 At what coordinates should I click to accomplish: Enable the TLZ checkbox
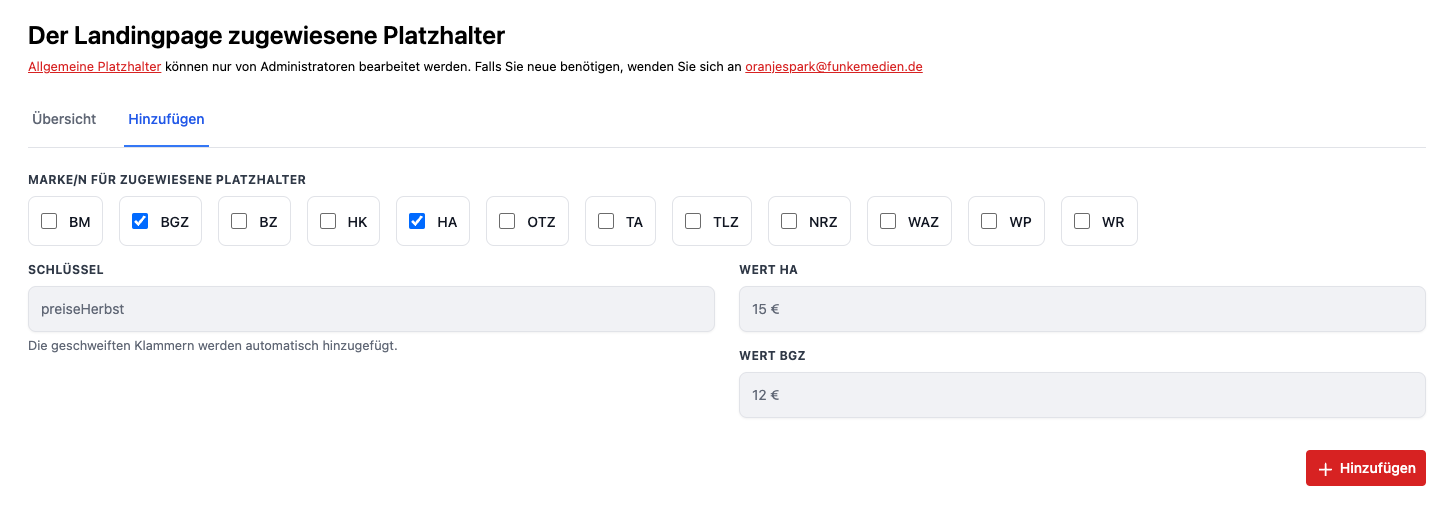tap(693, 221)
